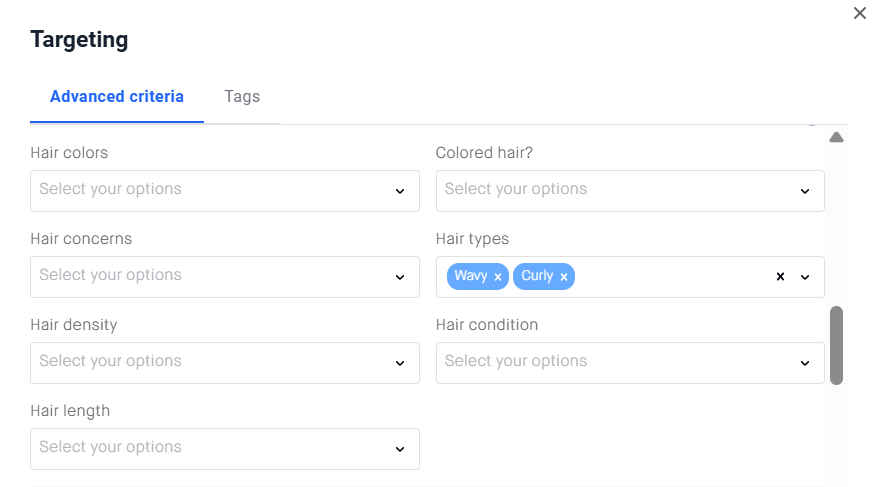Image resolution: width=877 pixels, height=487 pixels.
Task: Expand the Hair density chevron
Action: 400,363
